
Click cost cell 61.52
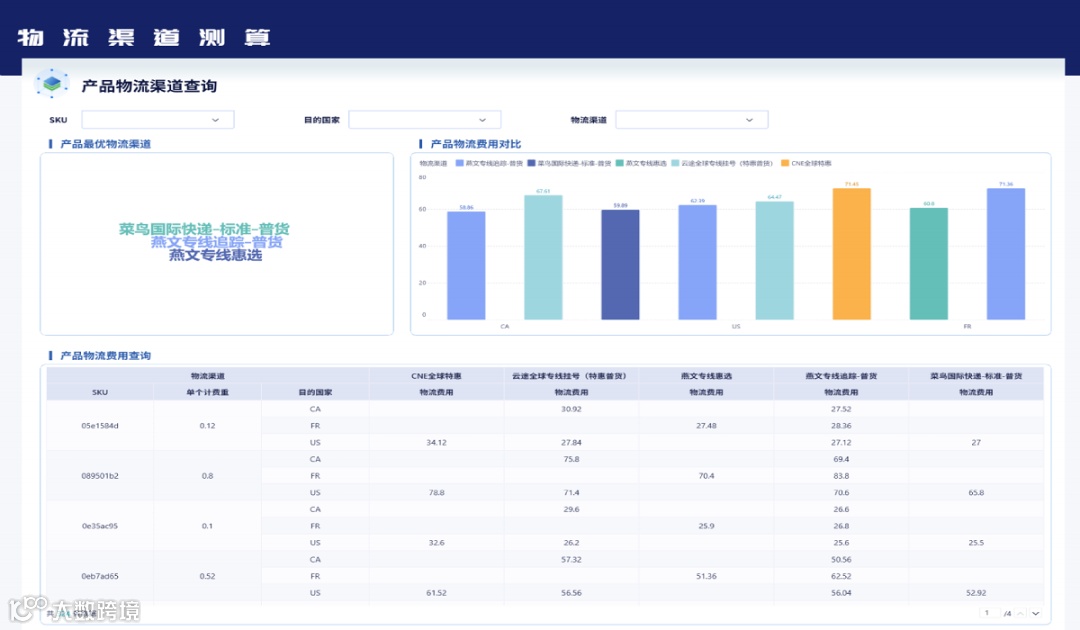(x=437, y=593)
